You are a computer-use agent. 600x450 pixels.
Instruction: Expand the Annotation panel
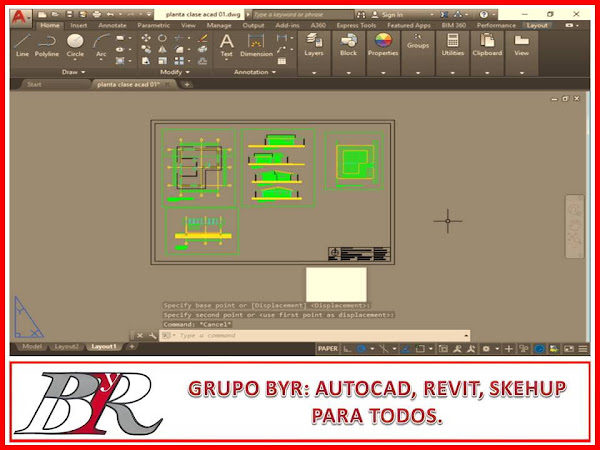pyautogui.click(x=255, y=72)
